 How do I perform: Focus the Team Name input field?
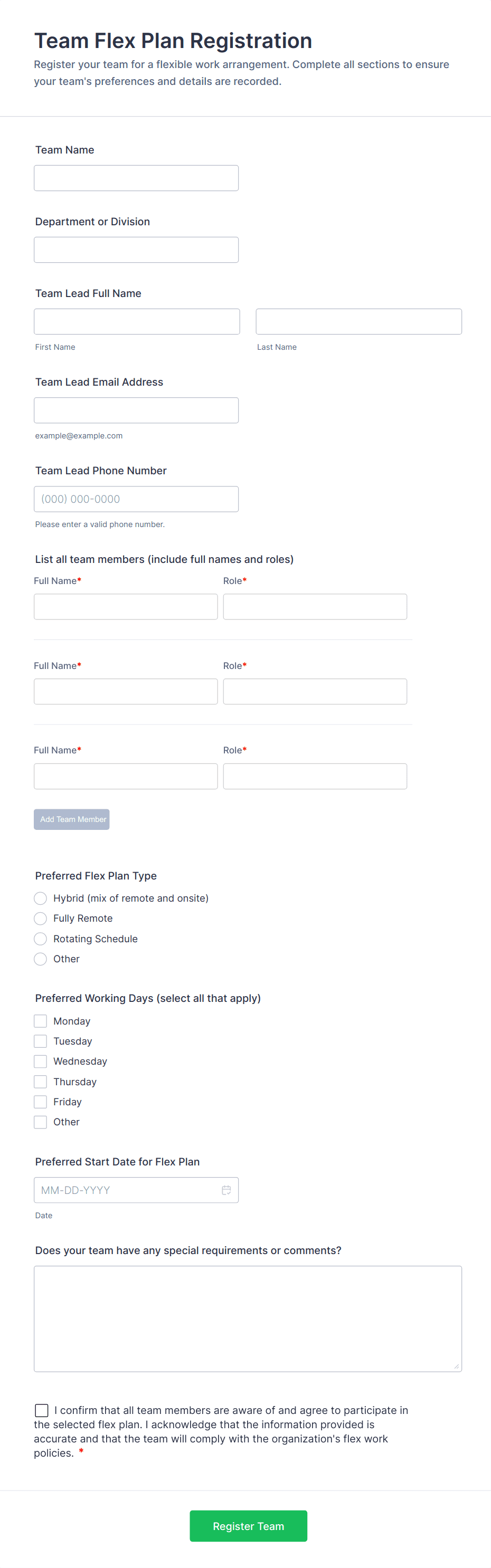click(136, 178)
